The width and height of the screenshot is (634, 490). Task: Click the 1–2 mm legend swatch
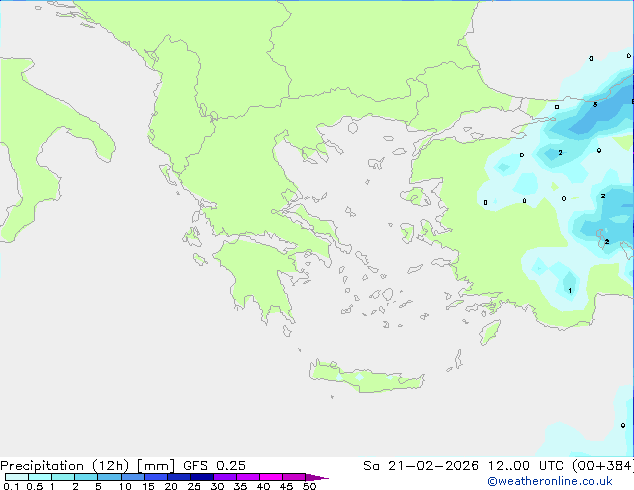pyautogui.click(x=63, y=477)
